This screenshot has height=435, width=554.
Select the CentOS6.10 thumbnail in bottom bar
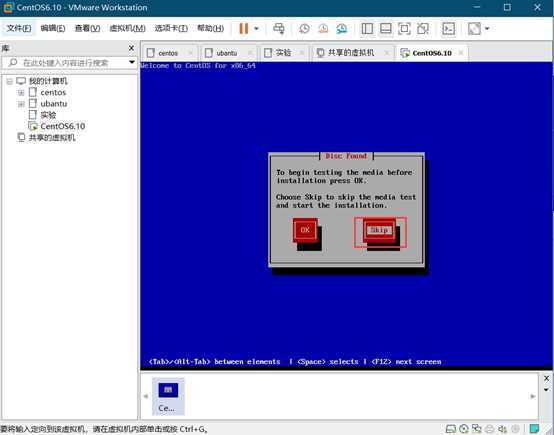point(168,396)
